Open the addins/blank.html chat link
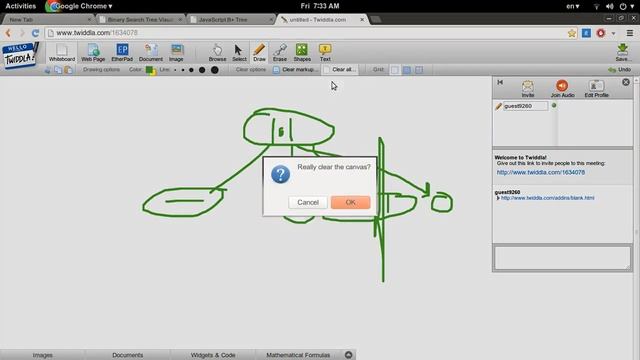Viewport: 640px width, 360px height. click(547, 198)
